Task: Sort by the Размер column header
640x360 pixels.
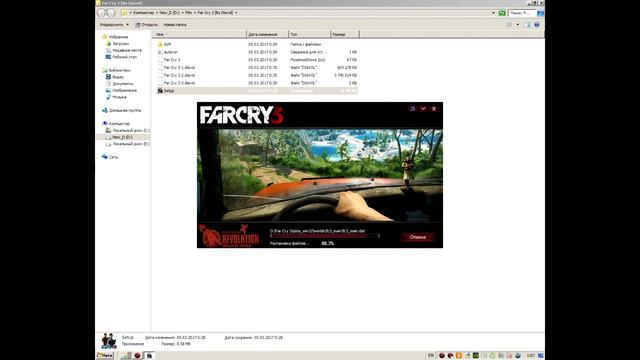Action: tap(345, 34)
